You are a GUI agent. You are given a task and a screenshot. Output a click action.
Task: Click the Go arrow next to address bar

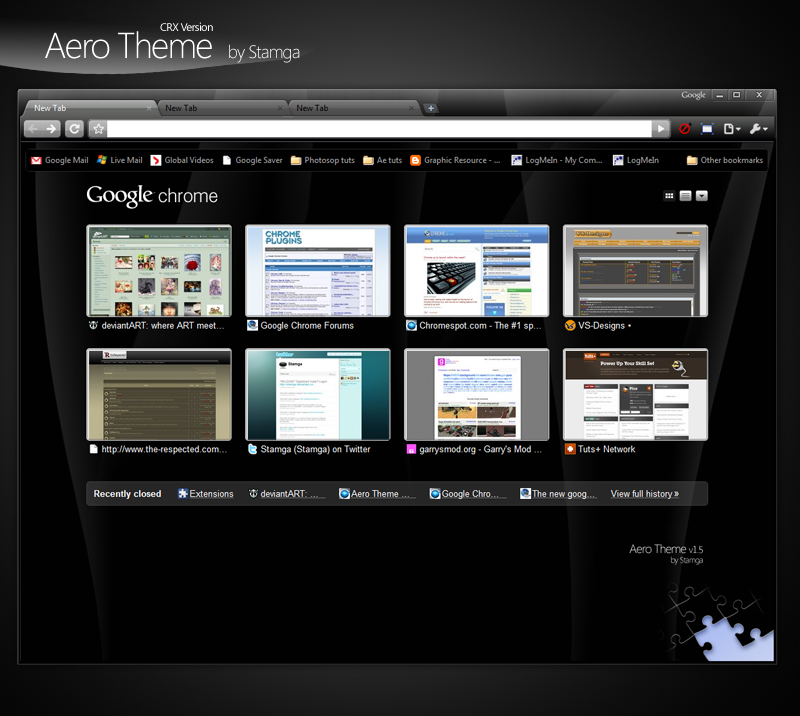click(x=661, y=128)
